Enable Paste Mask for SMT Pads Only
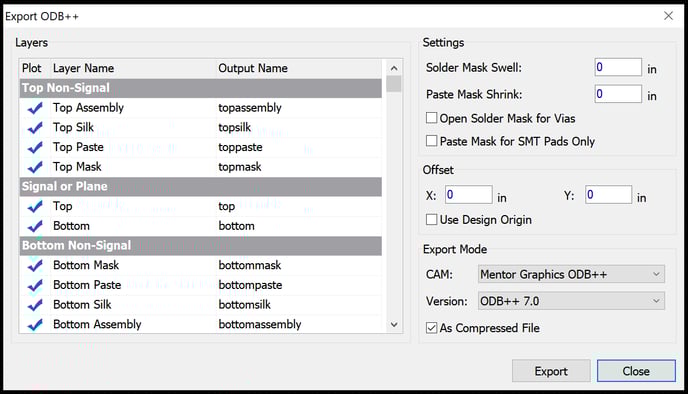688x394 pixels. click(x=432, y=141)
